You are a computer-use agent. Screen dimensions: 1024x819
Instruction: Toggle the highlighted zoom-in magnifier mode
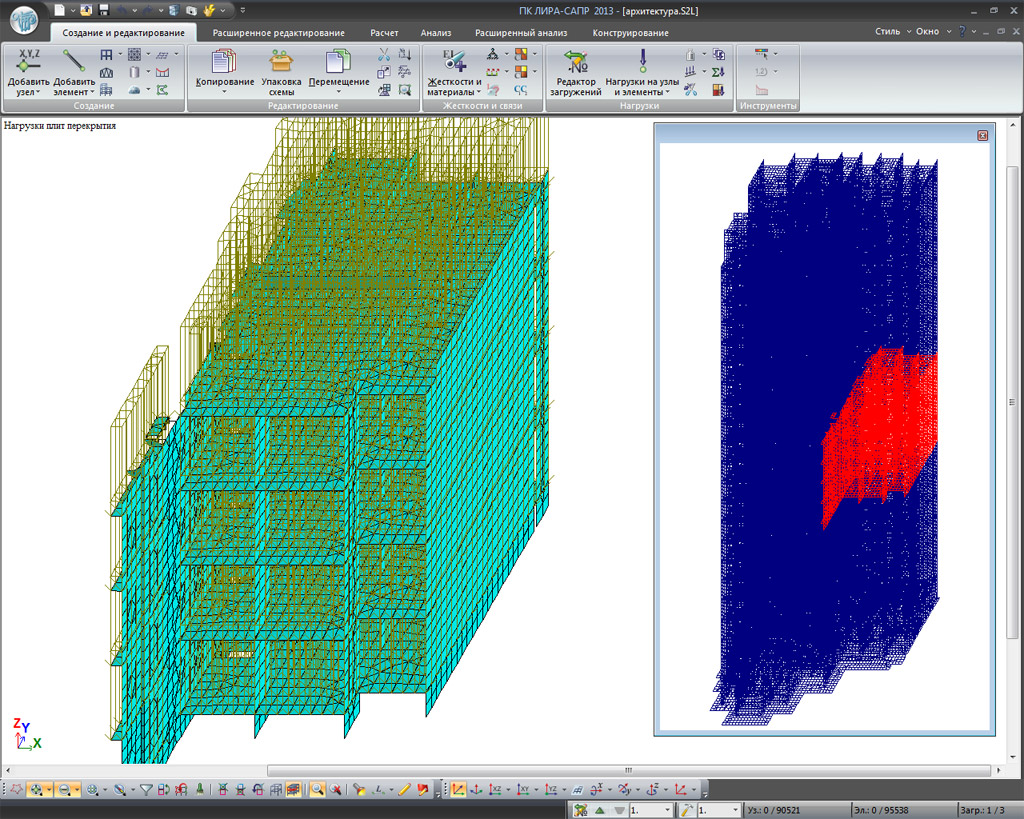pos(36,790)
